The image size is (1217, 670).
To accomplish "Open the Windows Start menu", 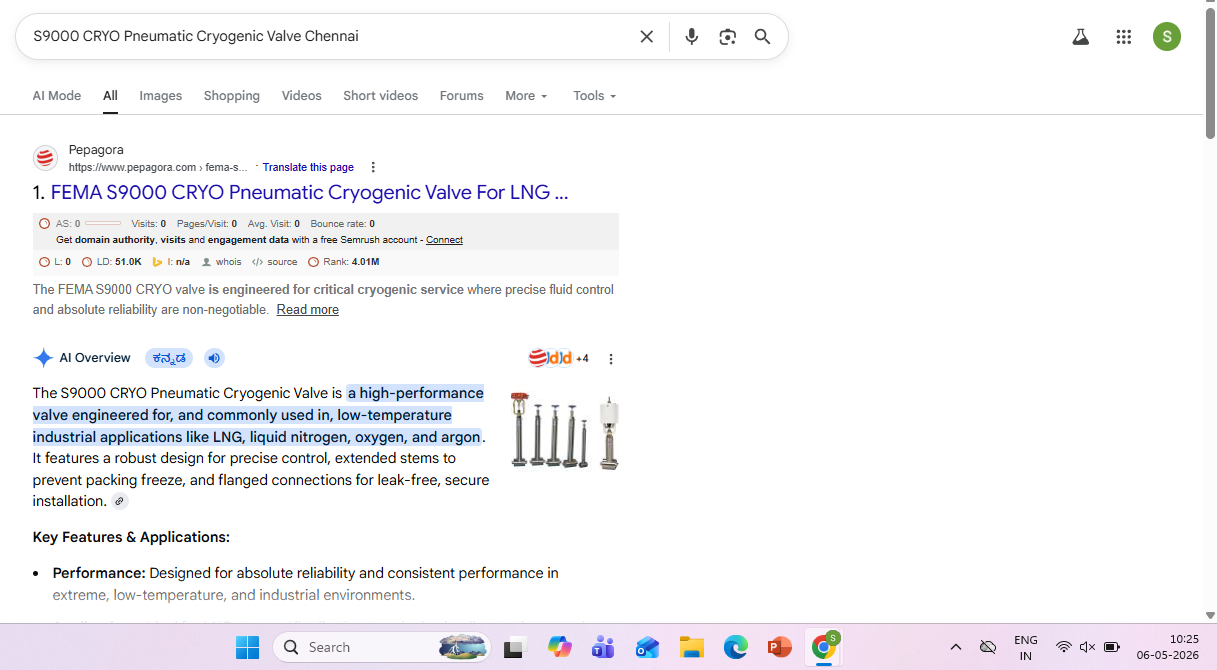I will pyautogui.click(x=247, y=647).
